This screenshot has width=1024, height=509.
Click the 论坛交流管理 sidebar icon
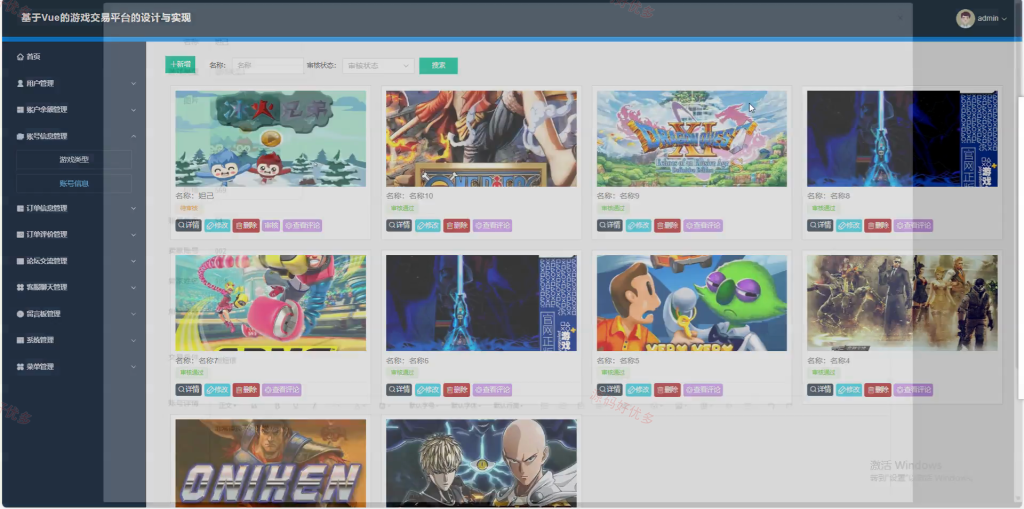pos(20,261)
